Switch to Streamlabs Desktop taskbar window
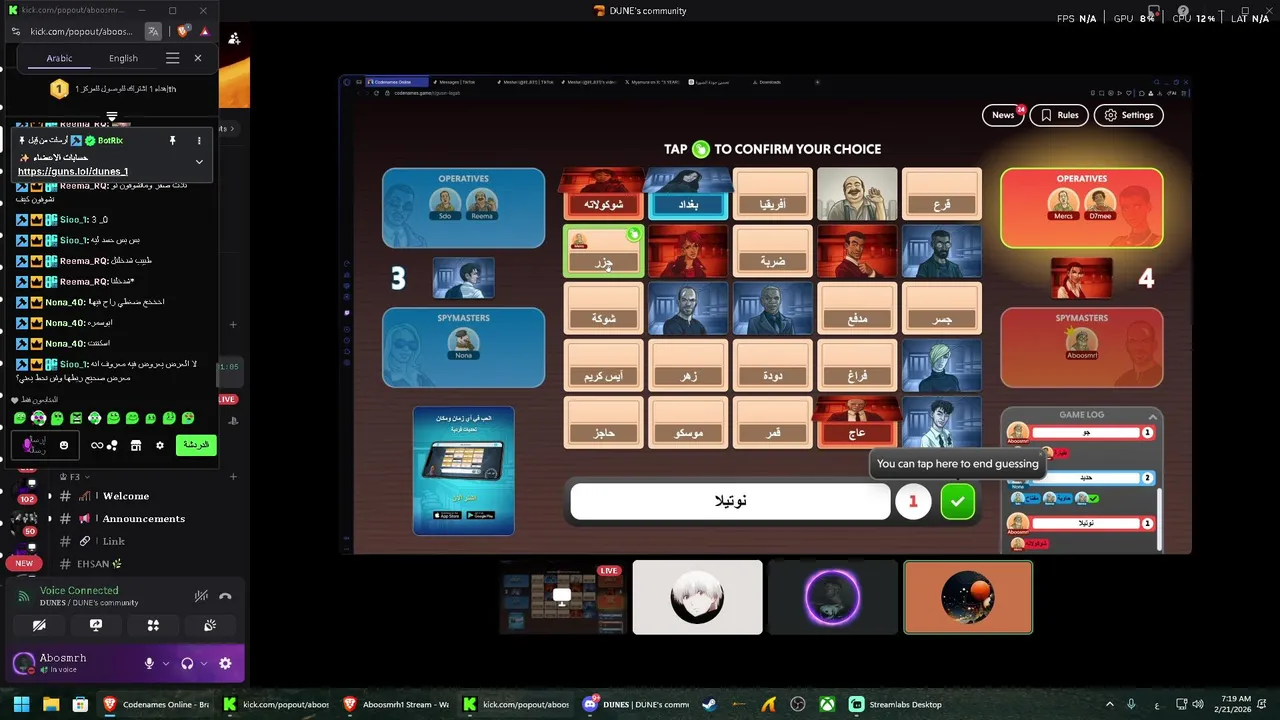Viewport: 1280px width, 720px height. 896,704
